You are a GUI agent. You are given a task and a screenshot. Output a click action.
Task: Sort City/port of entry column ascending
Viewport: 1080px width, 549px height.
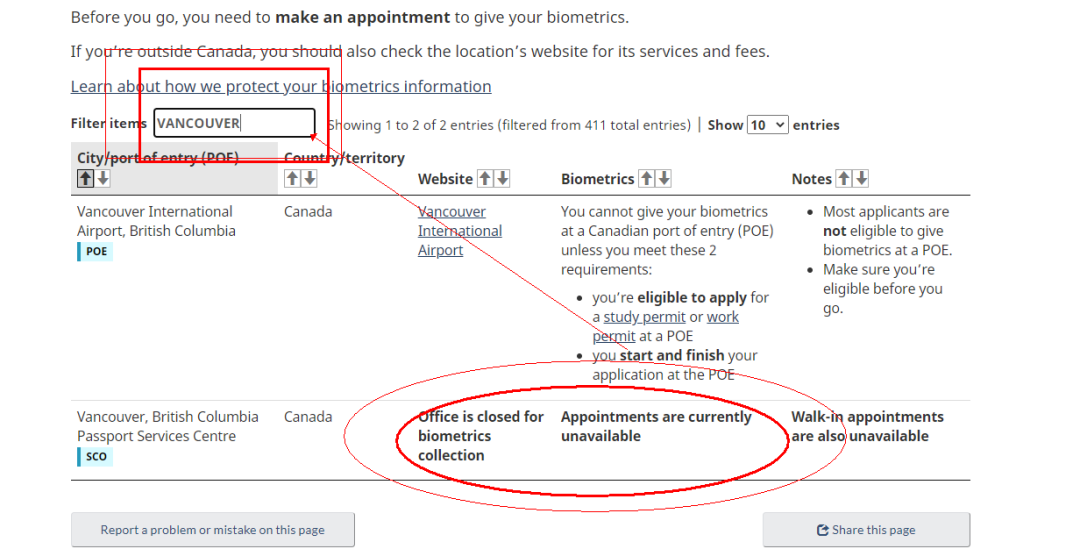pos(86,178)
